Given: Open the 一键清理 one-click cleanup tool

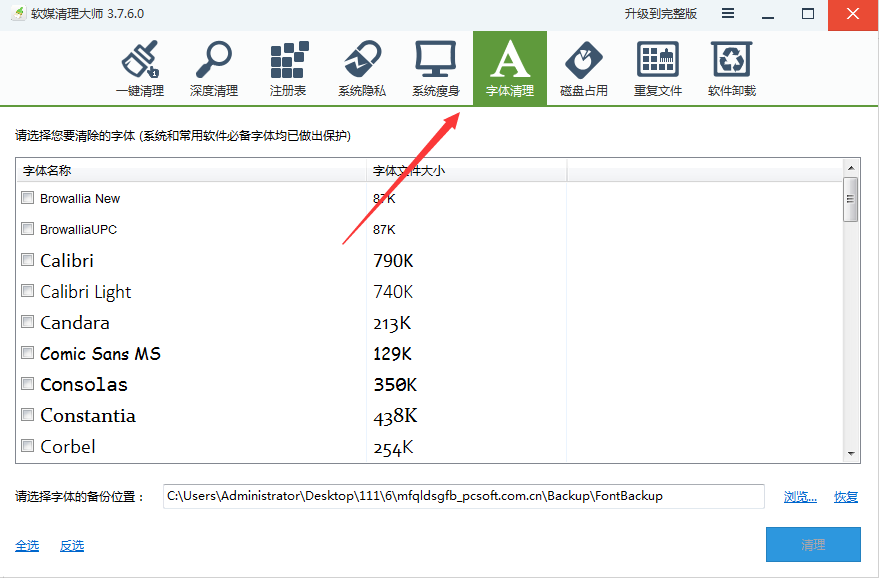Looking at the screenshot, I should 140,68.
